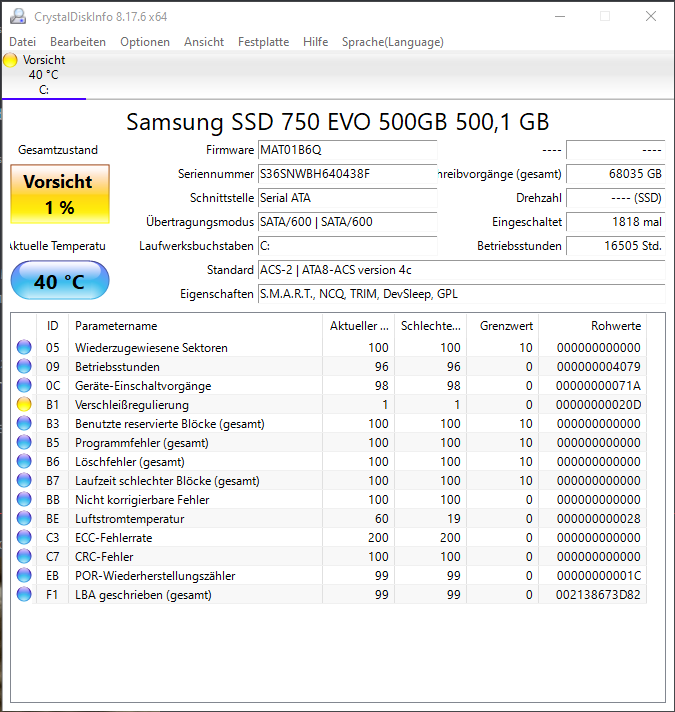This screenshot has height=712, width=675.
Task: Click status icon for F1 LBA geschrieben
Action: pyautogui.click(x=24, y=594)
